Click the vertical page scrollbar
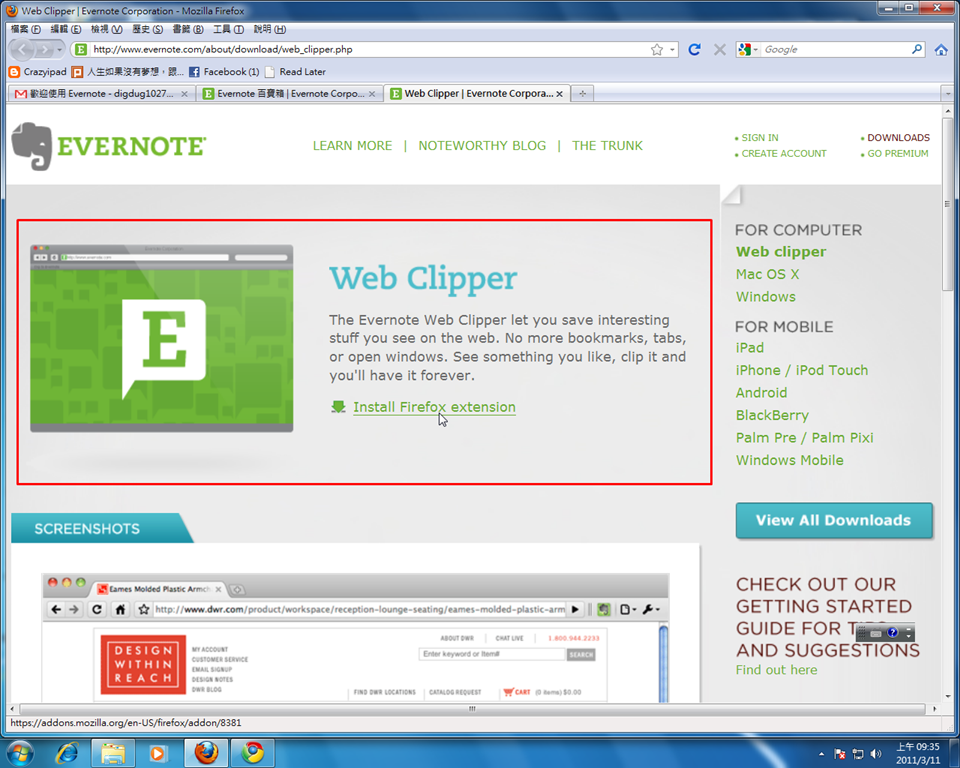 (948, 203)
